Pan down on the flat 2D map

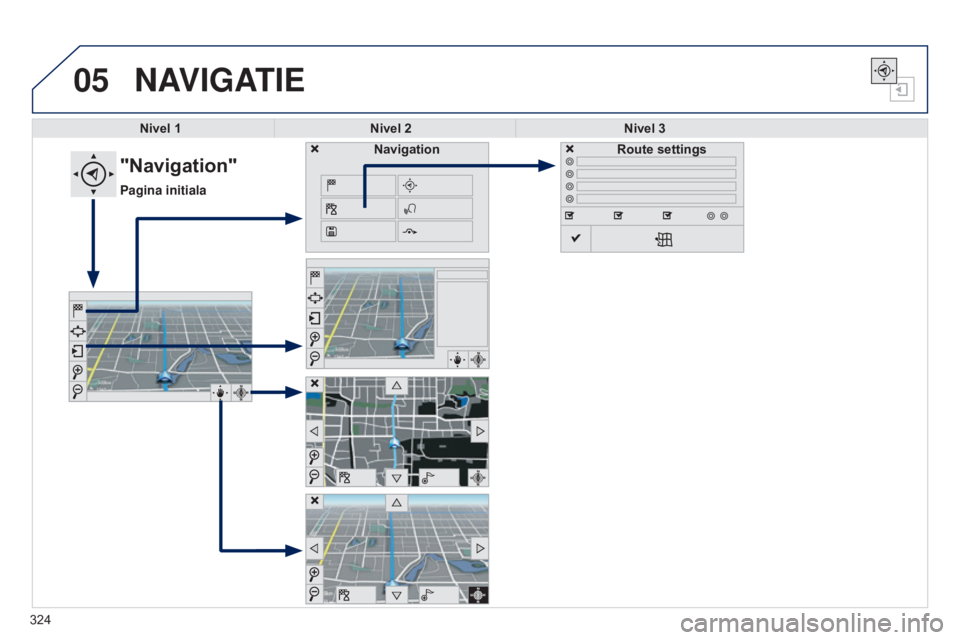click(397, 478)
